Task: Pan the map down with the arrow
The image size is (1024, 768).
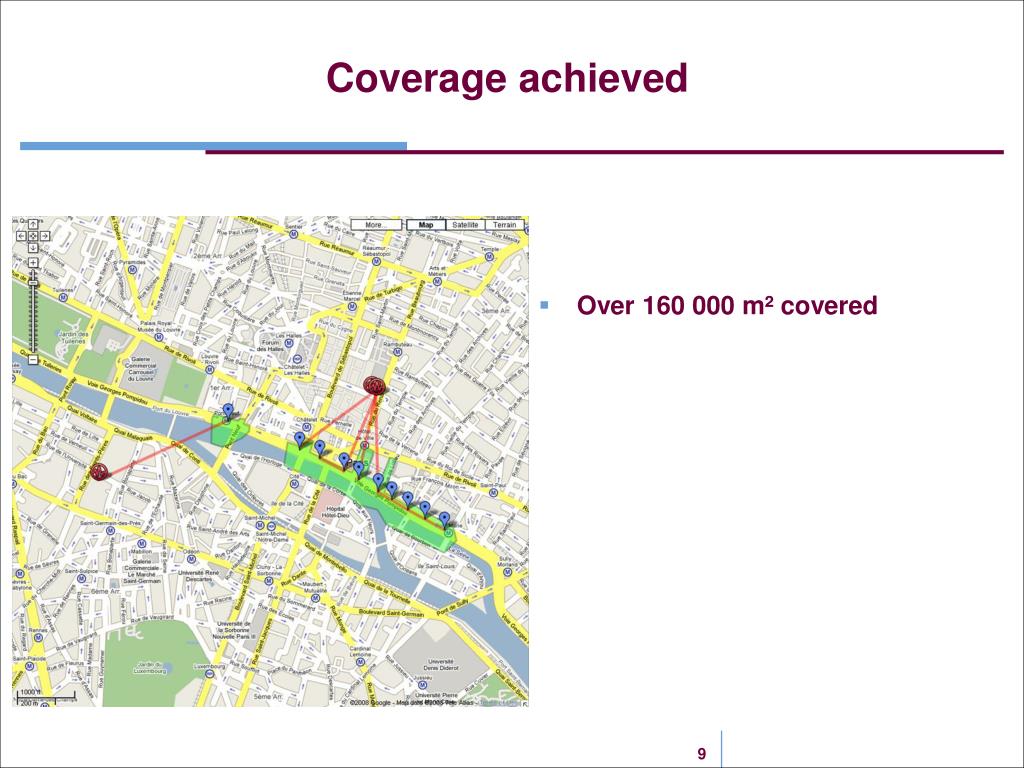Action: tap(33, 248)
